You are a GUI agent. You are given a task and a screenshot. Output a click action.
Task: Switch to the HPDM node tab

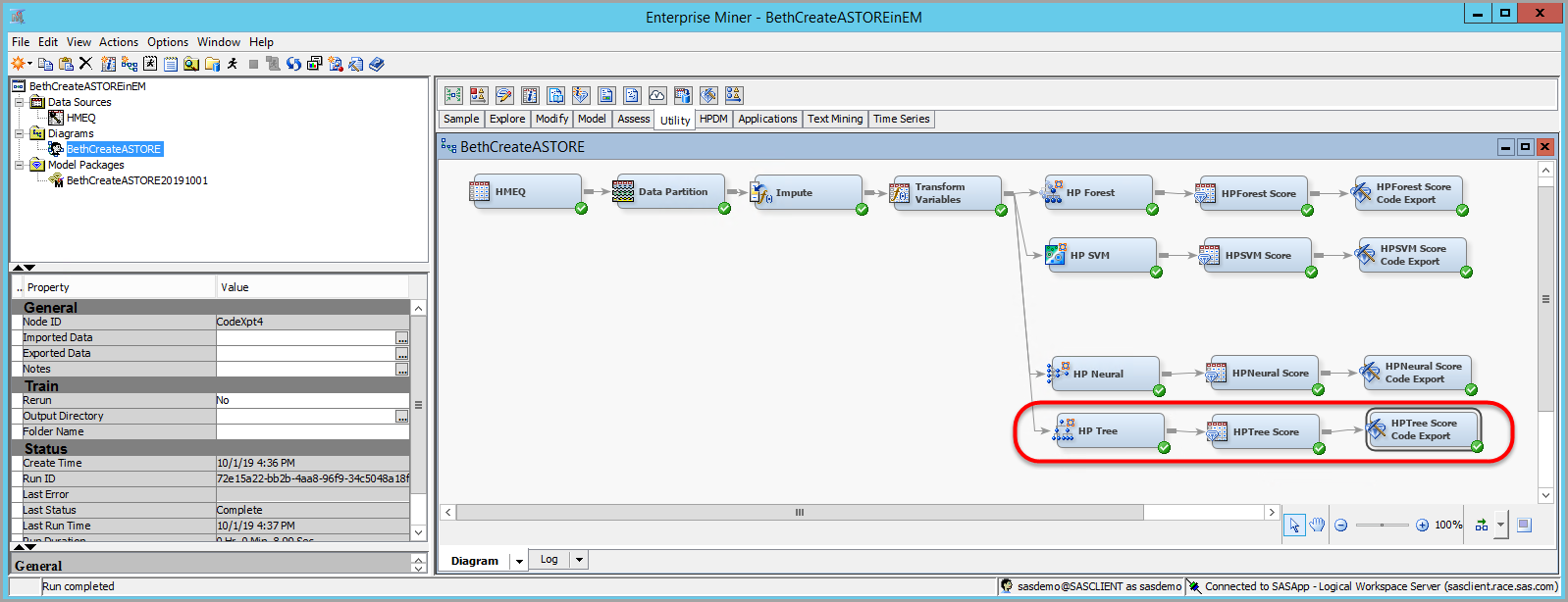point(713,119)
